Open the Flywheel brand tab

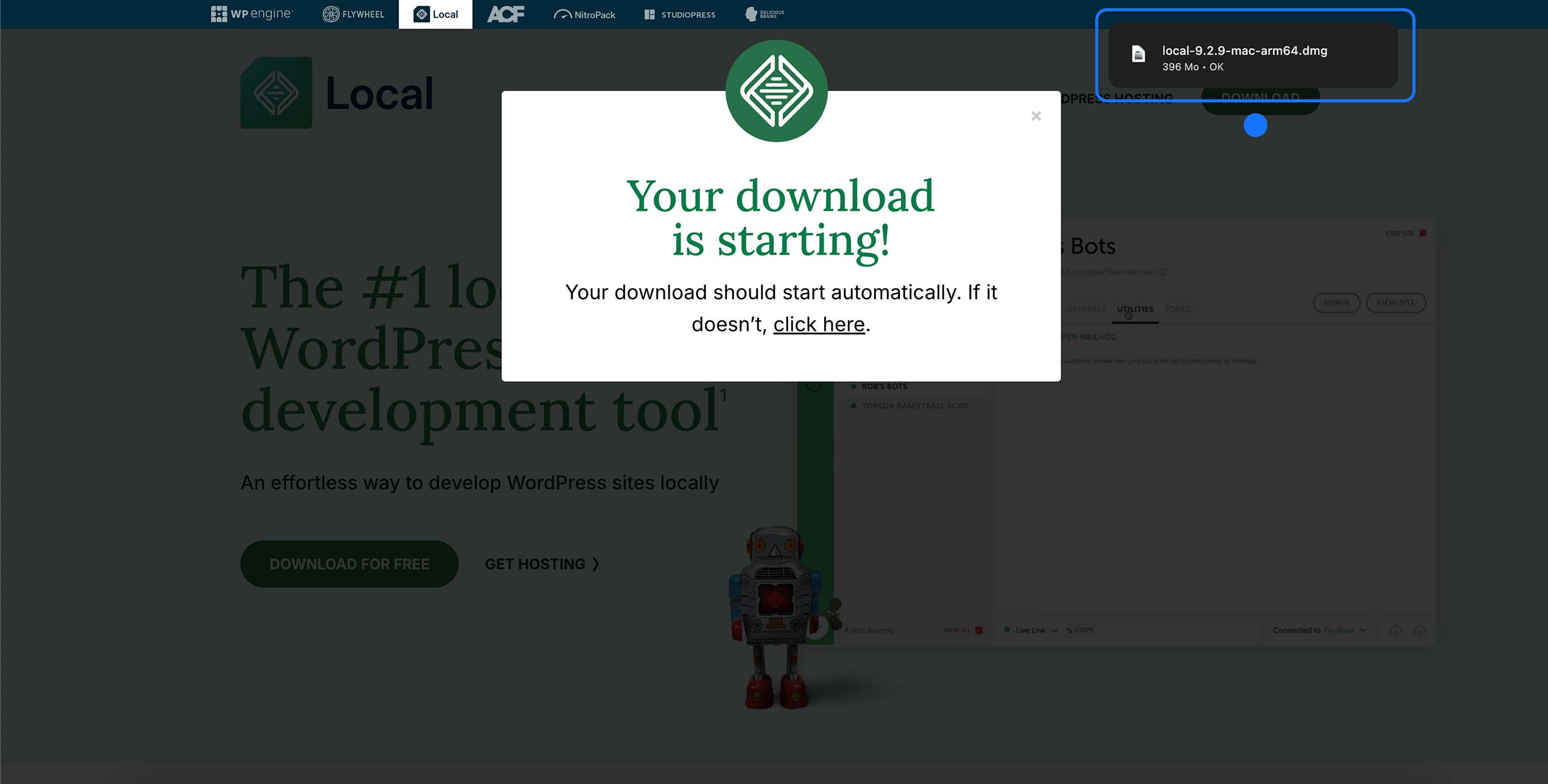pos(353,14)
